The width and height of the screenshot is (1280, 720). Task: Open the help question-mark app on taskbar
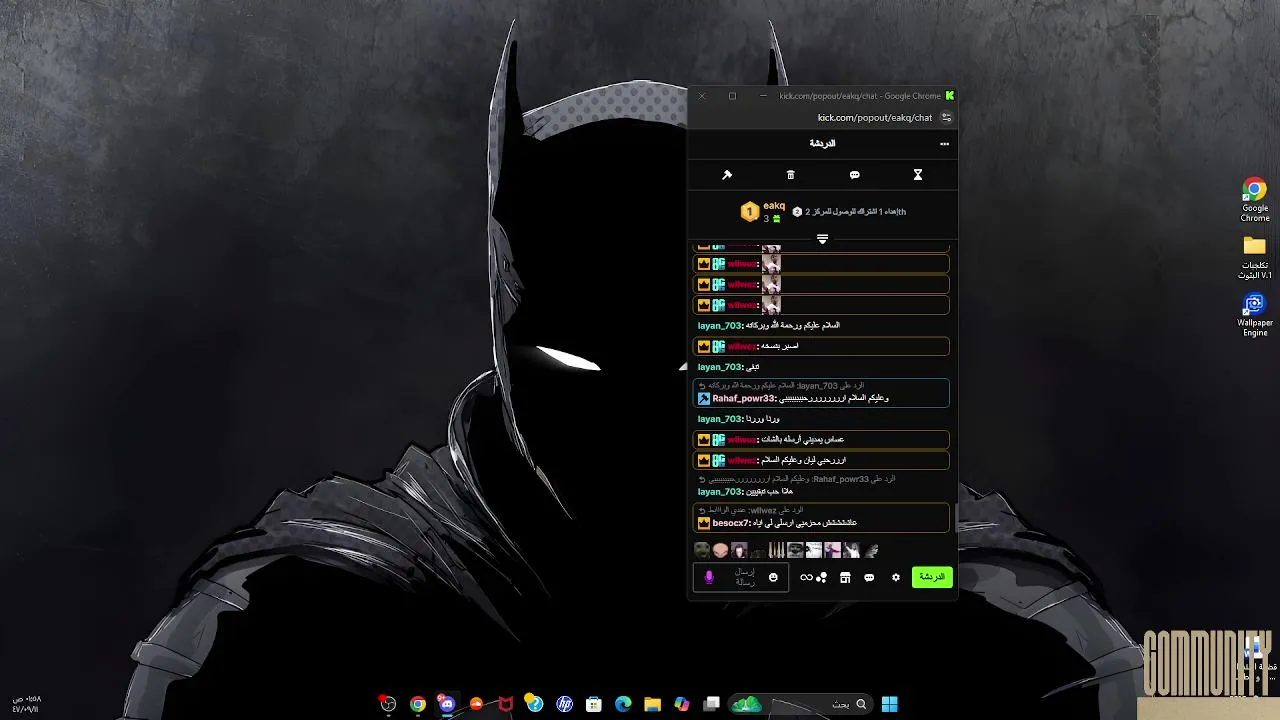[x=535, y=704]
